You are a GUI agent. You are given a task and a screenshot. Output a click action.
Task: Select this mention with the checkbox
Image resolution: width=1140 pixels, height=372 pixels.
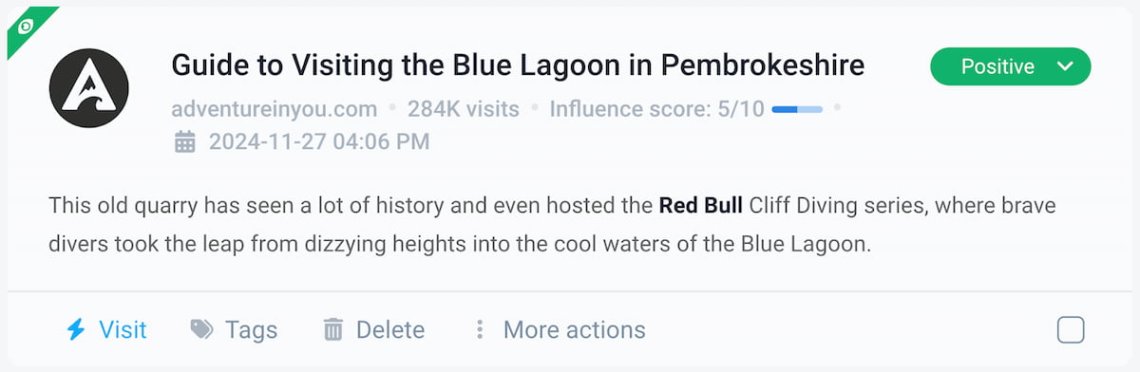[x=1070, y=330]
